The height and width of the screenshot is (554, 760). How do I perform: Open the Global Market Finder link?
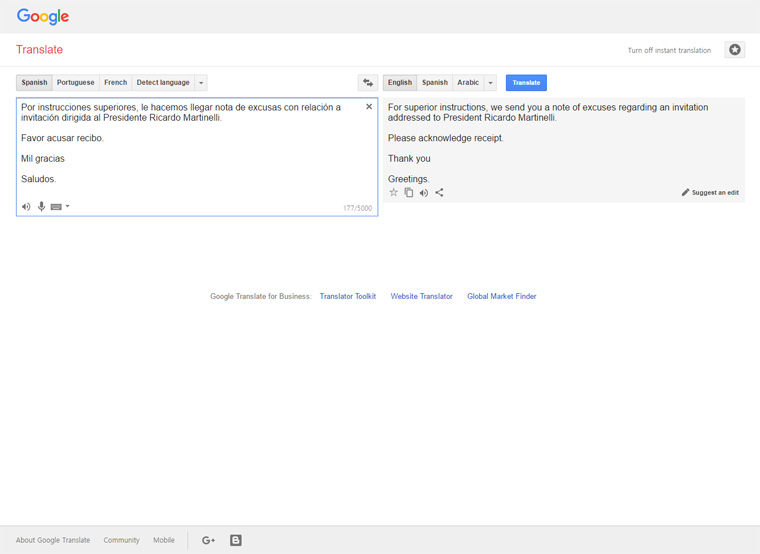(502, 296)
